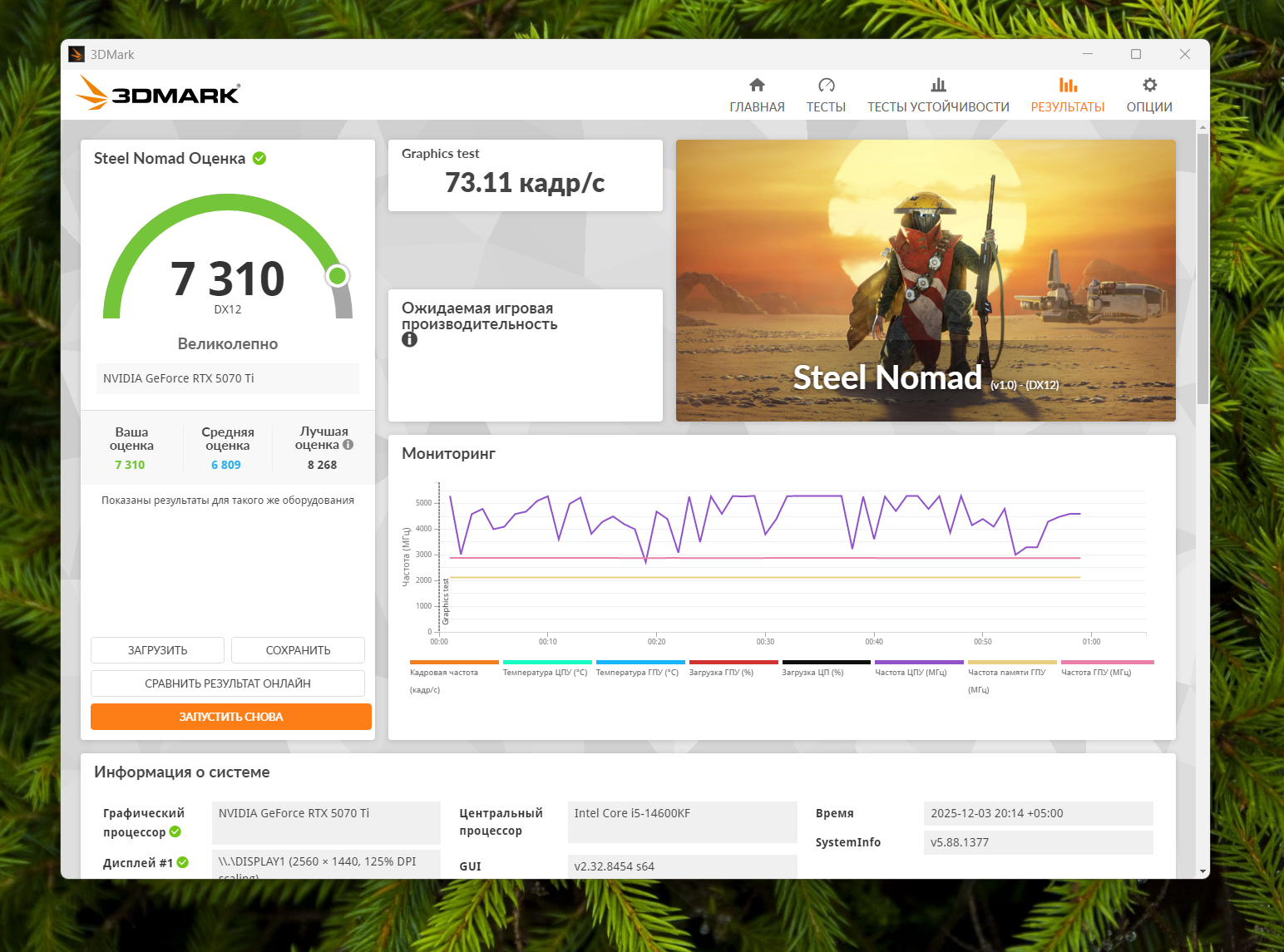Open the ГЛАВНАЯ home tab
Viewport: 1284px width, 952px height.
(x=757, y=96)
